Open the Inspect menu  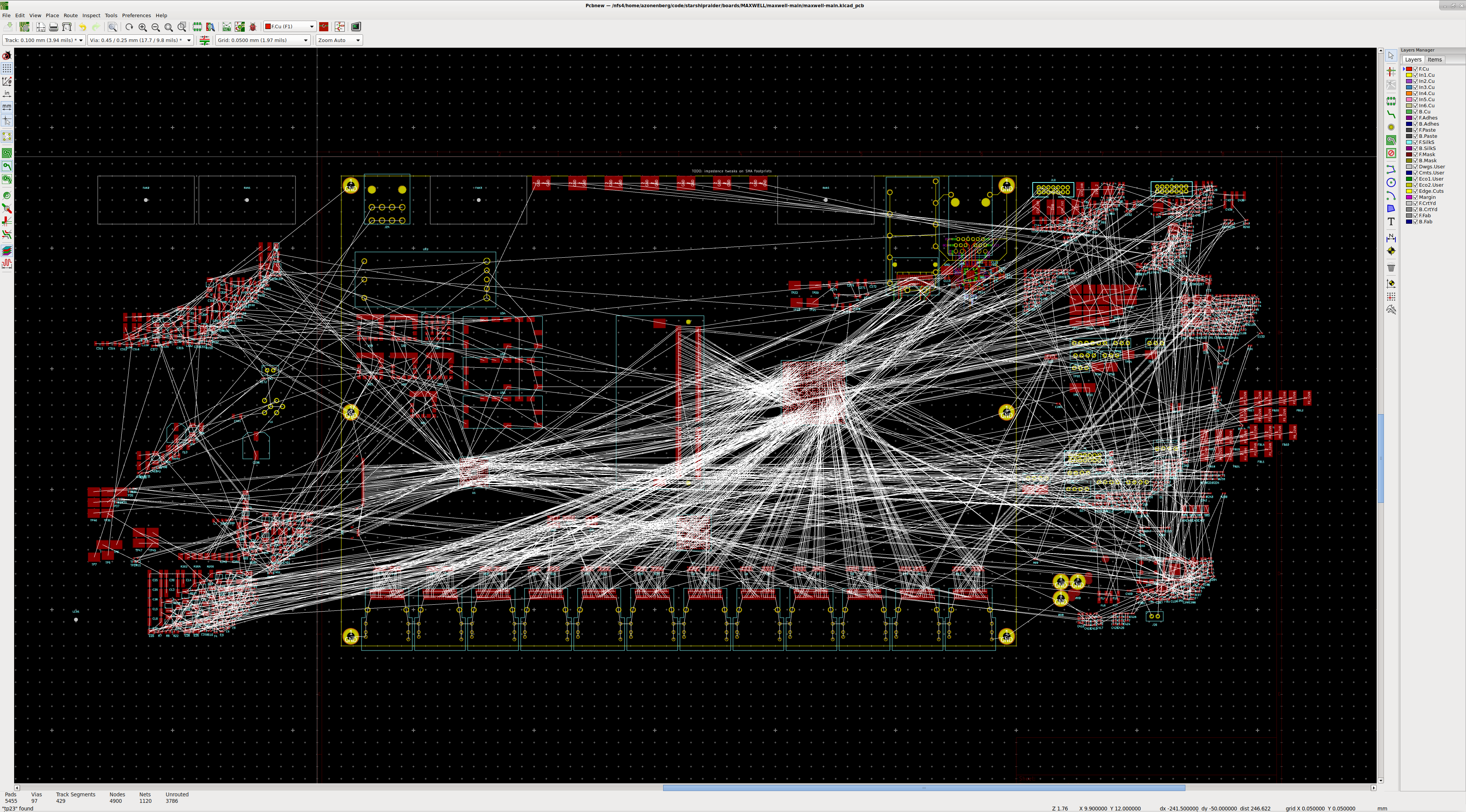[x=91, y=15]
